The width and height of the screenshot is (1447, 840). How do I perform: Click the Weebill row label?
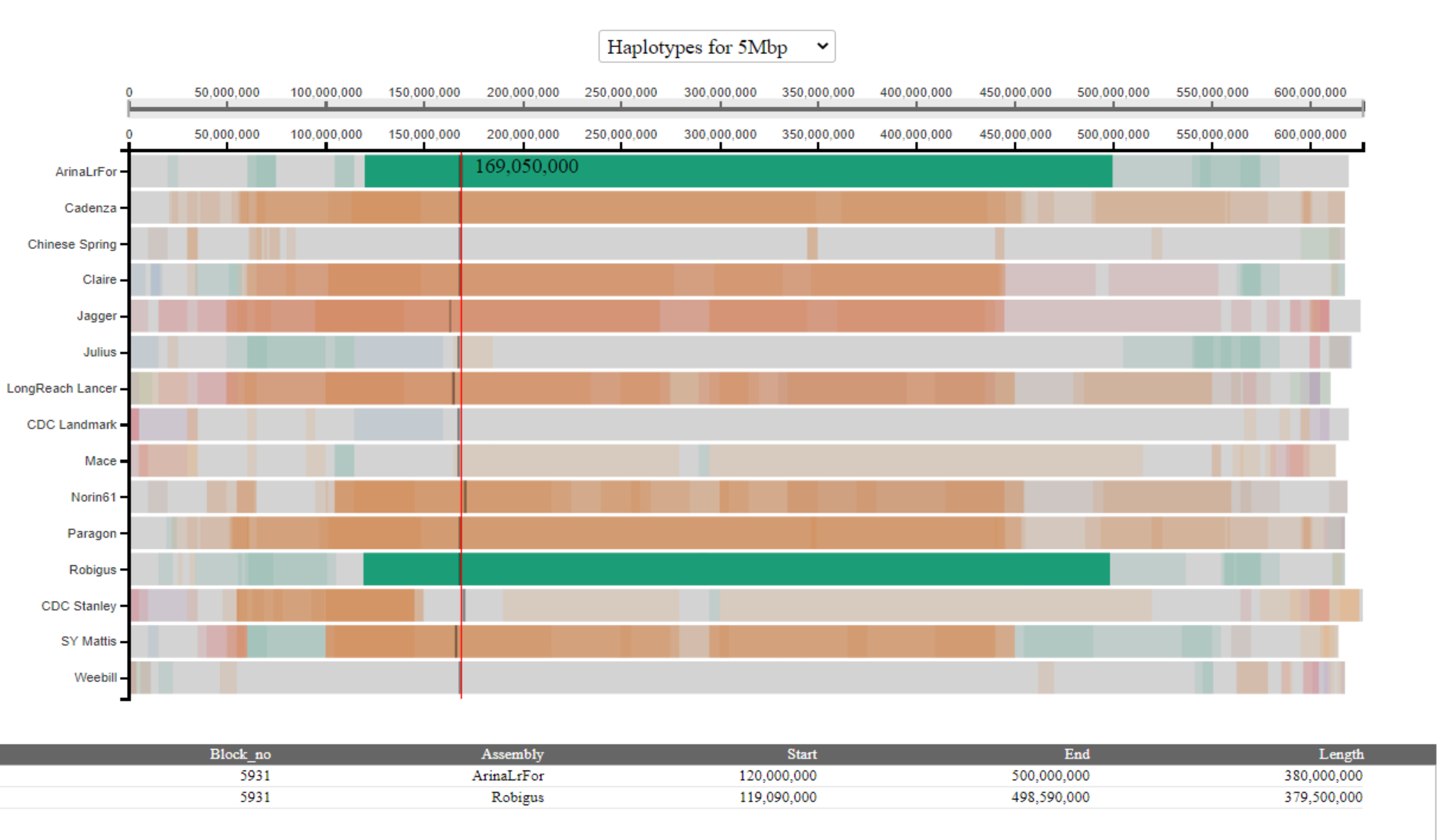(x=95, y=678)
